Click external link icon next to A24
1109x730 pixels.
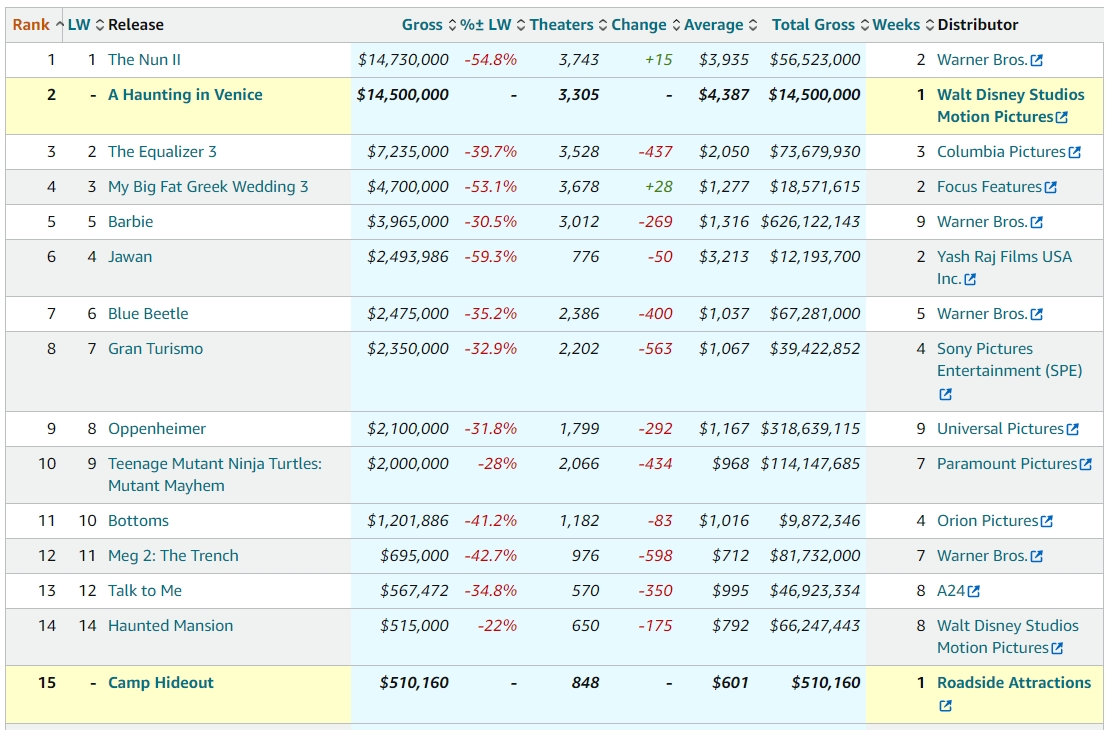point(974,591)
